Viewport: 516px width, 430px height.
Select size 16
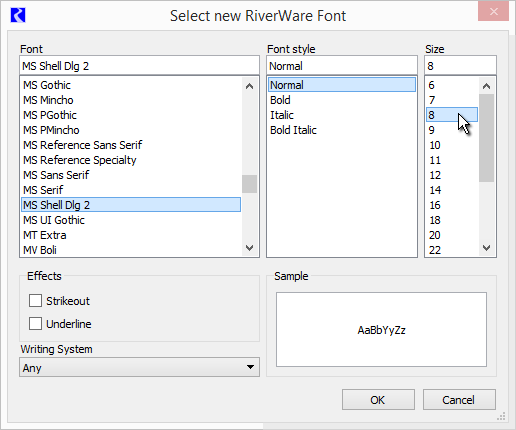tap(452, 205)
